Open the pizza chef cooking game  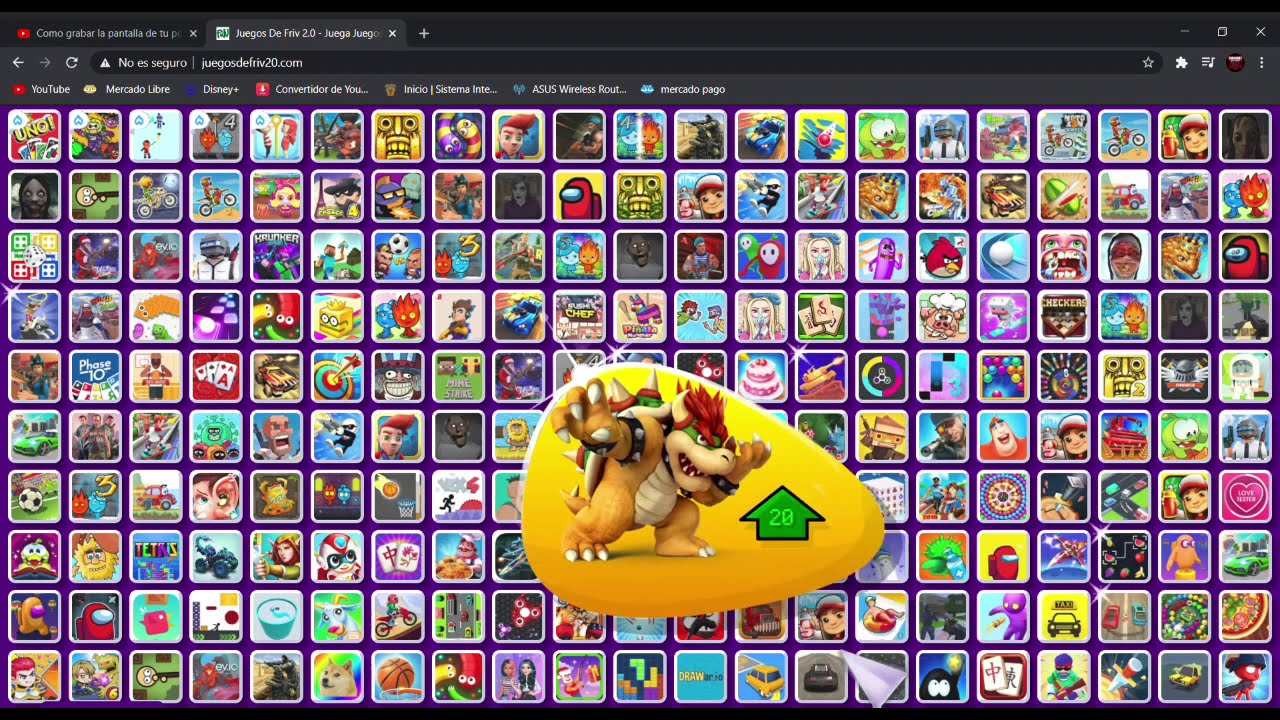(458, 556)
